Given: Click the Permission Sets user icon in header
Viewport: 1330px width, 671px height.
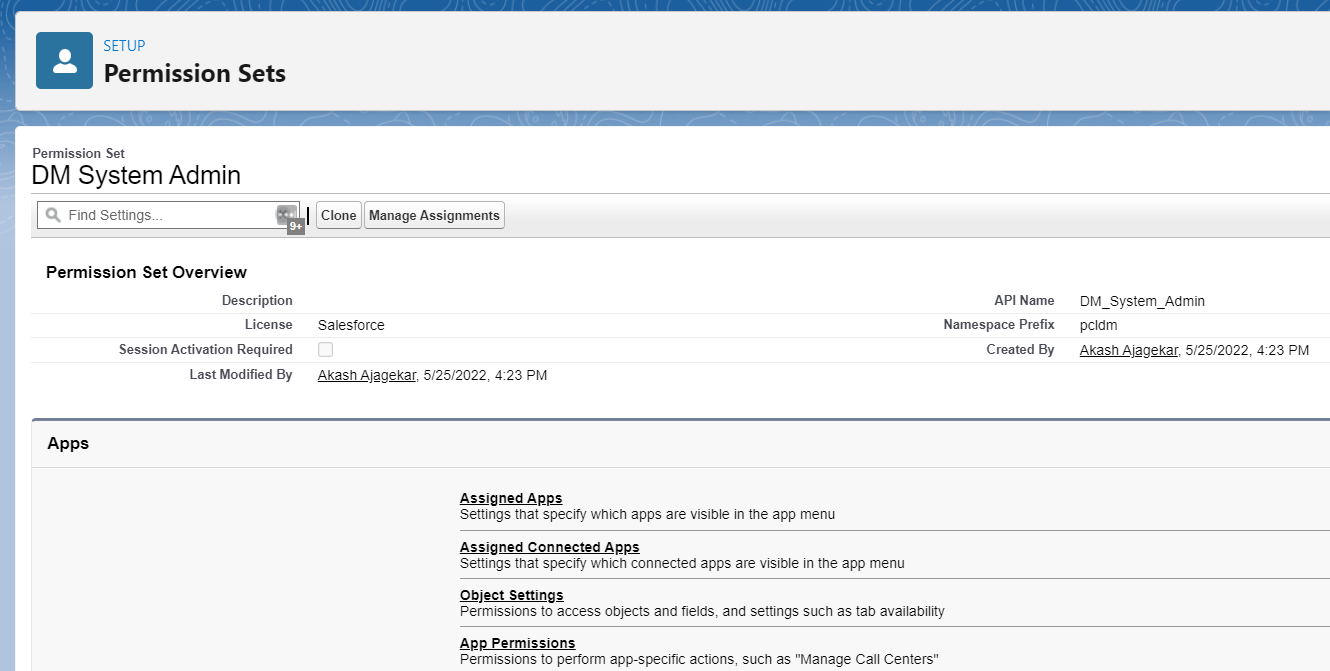Looking at the screenshot, I should point(64,60).
